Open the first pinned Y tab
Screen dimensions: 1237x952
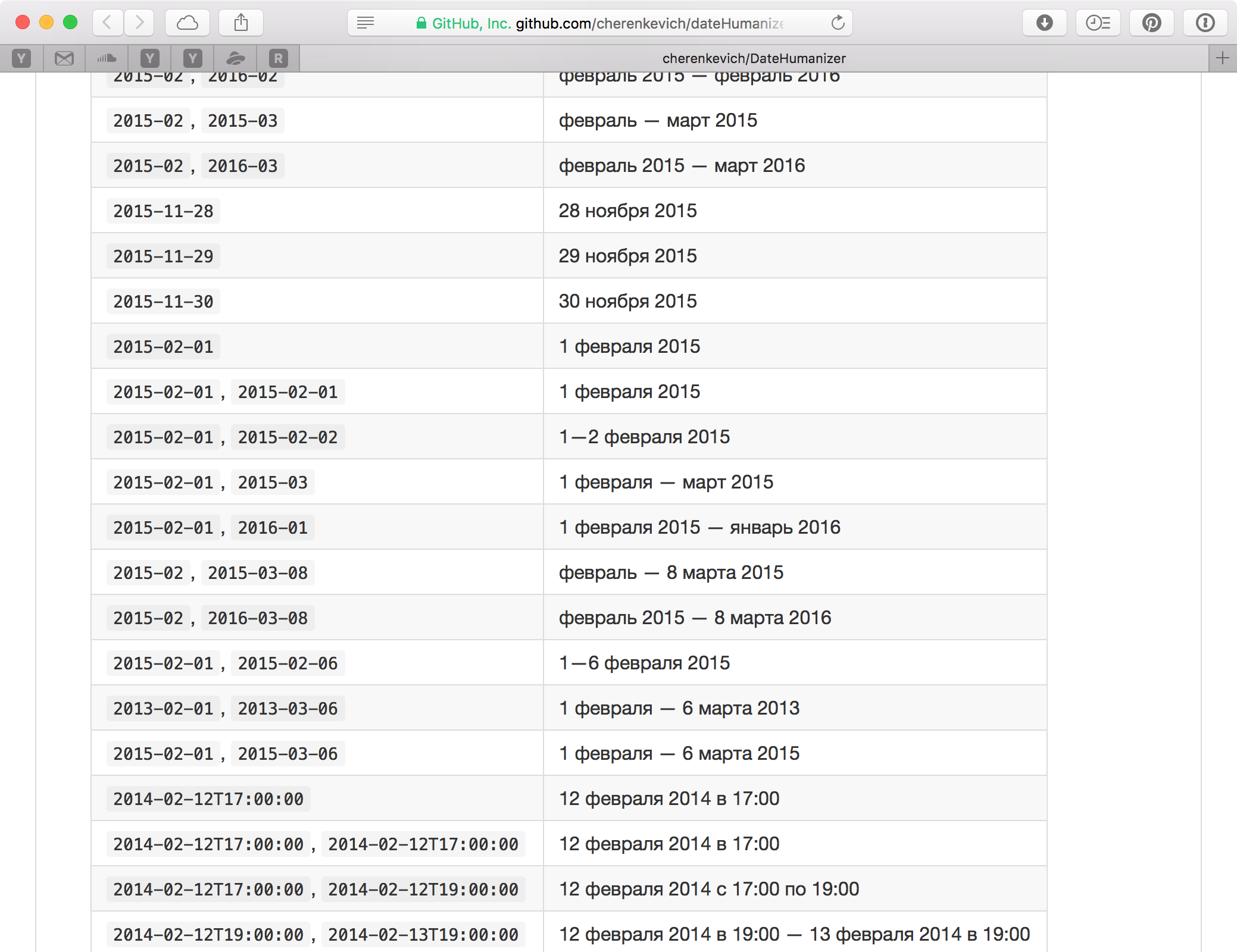21,58
